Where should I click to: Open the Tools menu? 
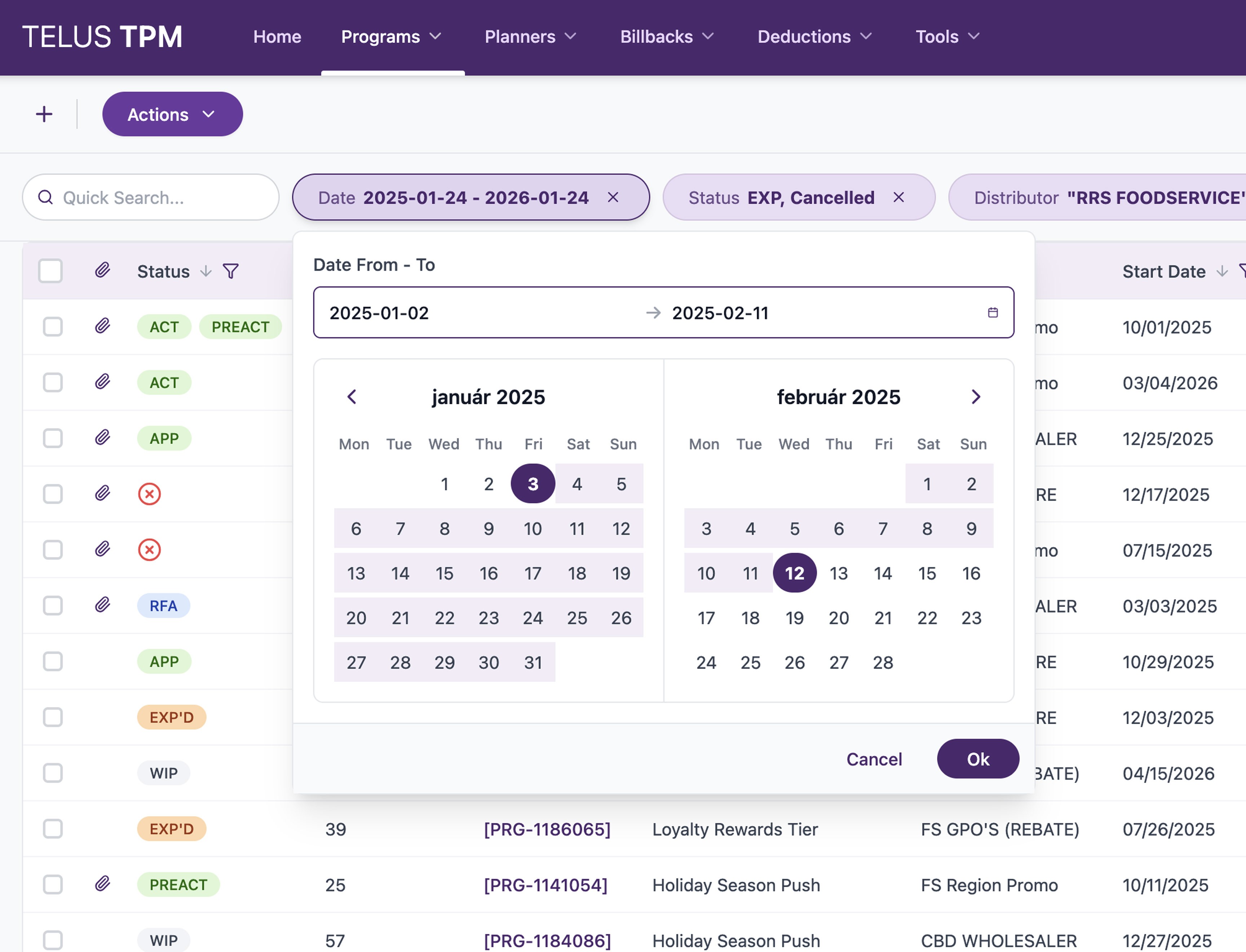947,37
